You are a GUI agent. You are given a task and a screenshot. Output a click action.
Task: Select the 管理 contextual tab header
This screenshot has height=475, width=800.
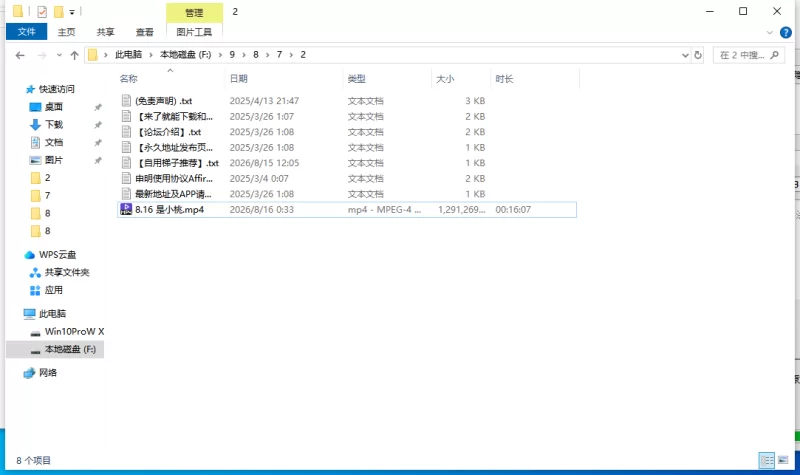point(194,13)
